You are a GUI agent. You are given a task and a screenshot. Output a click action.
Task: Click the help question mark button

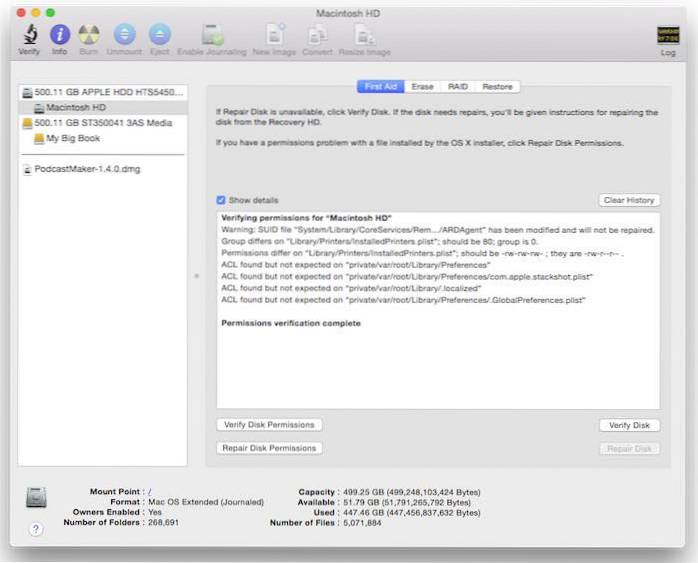point(37,529)
